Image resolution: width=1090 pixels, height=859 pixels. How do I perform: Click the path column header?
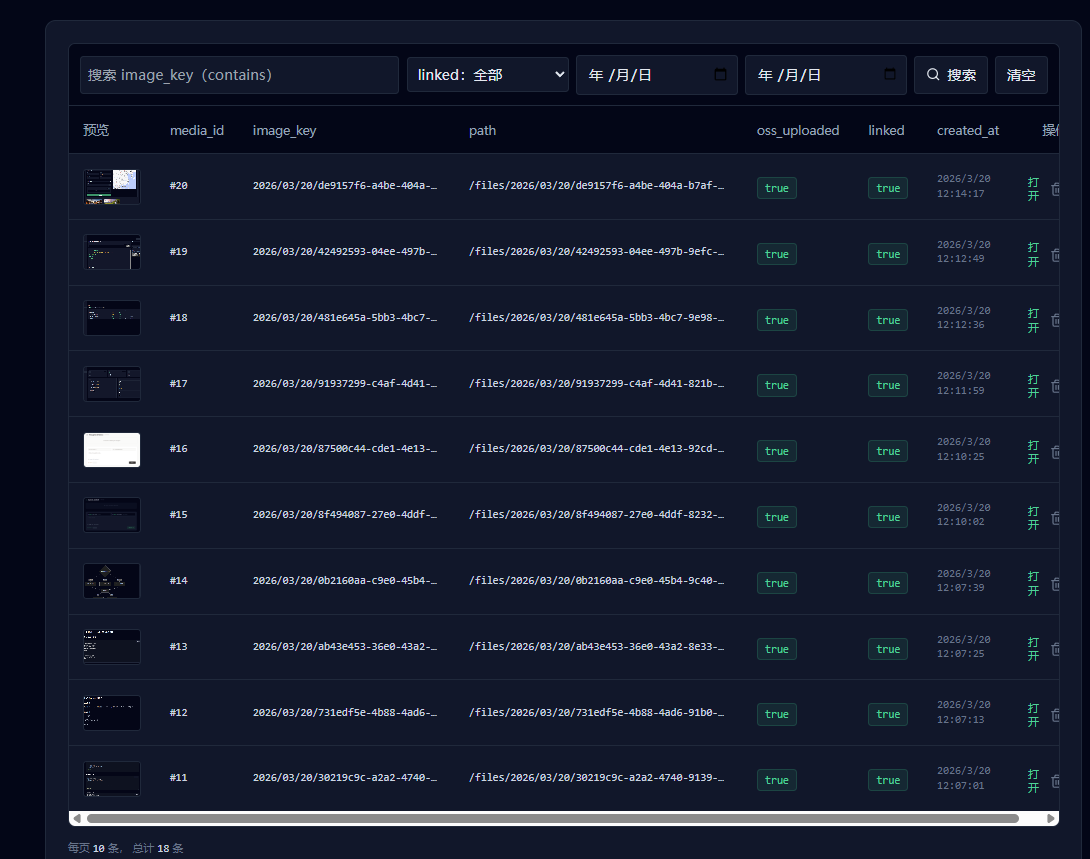482,131
